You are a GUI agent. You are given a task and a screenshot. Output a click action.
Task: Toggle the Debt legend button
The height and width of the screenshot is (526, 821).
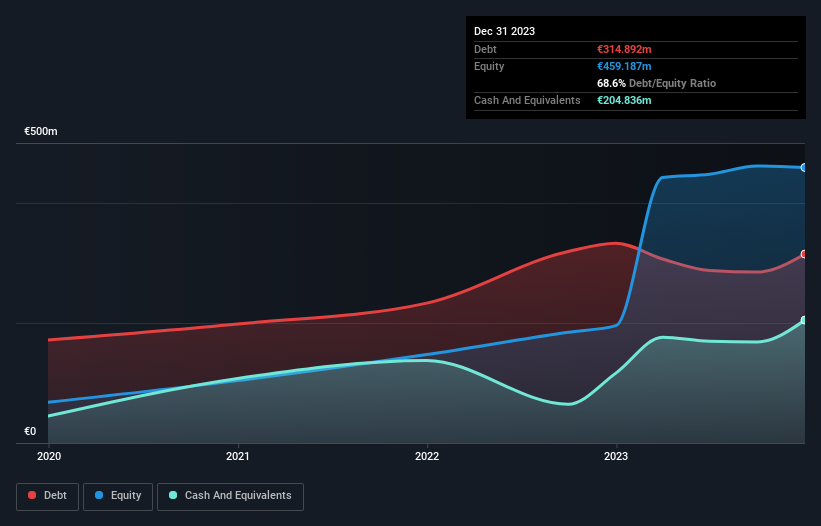pyautogui.click(x=48, y=496)
